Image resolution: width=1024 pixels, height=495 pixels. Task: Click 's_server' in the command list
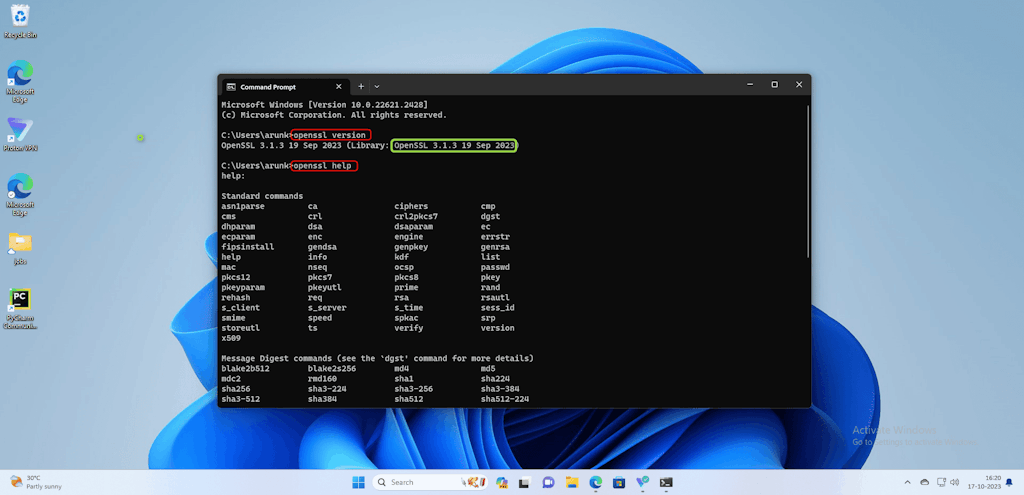point(327,308)
